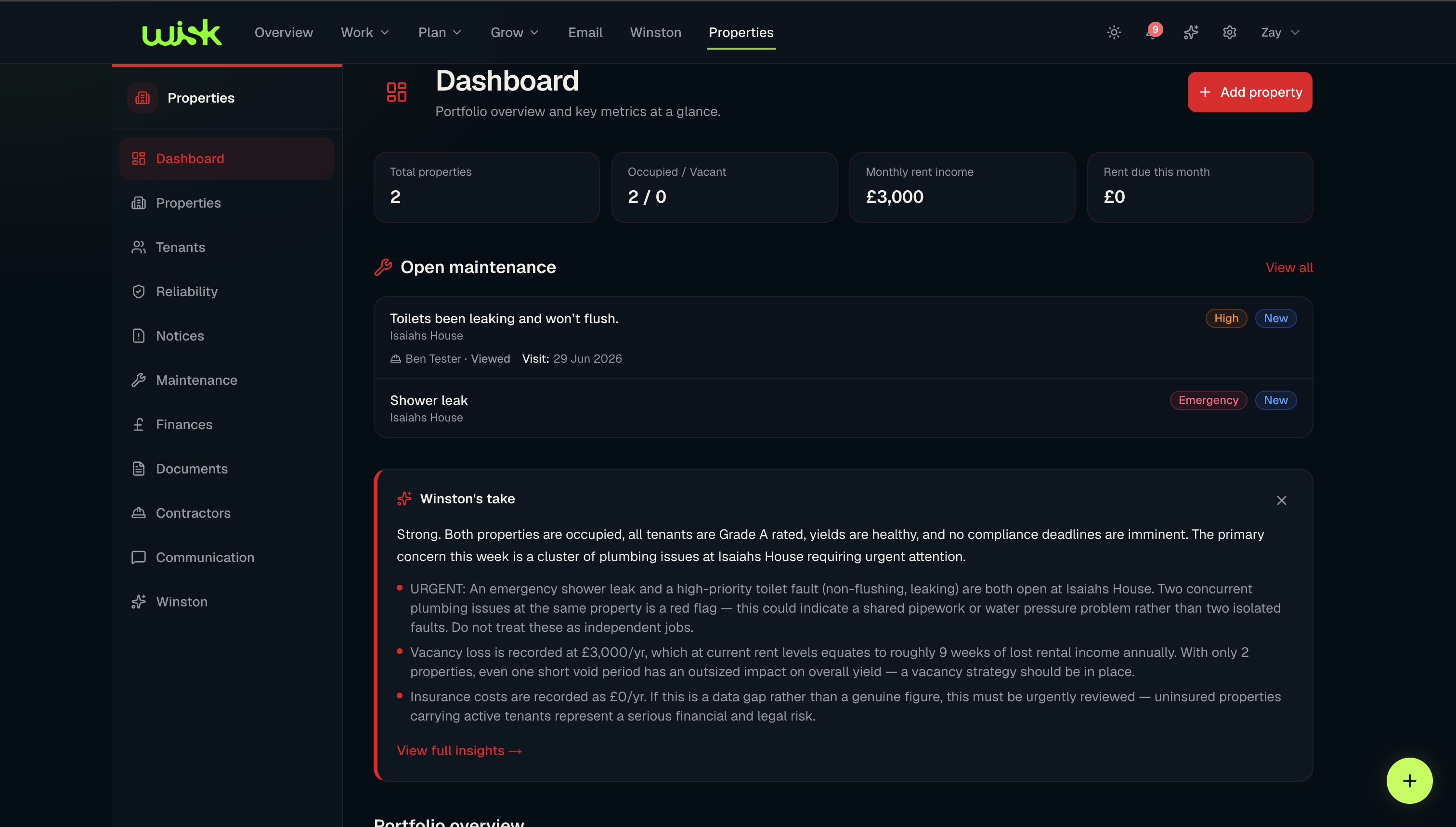
Task: Click View full insights link
Action: click(x=459, y=751)
